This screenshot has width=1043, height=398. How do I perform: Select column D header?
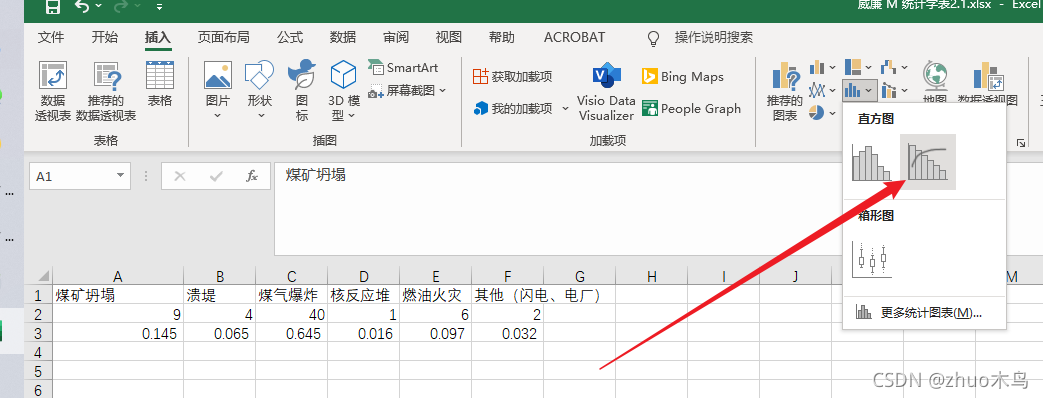pos(364,276)
